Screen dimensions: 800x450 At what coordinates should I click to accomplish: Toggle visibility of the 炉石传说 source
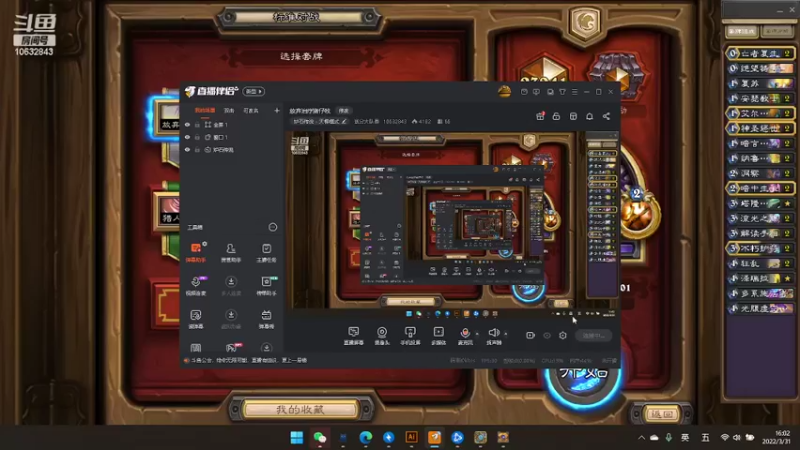tap(187, 150)
